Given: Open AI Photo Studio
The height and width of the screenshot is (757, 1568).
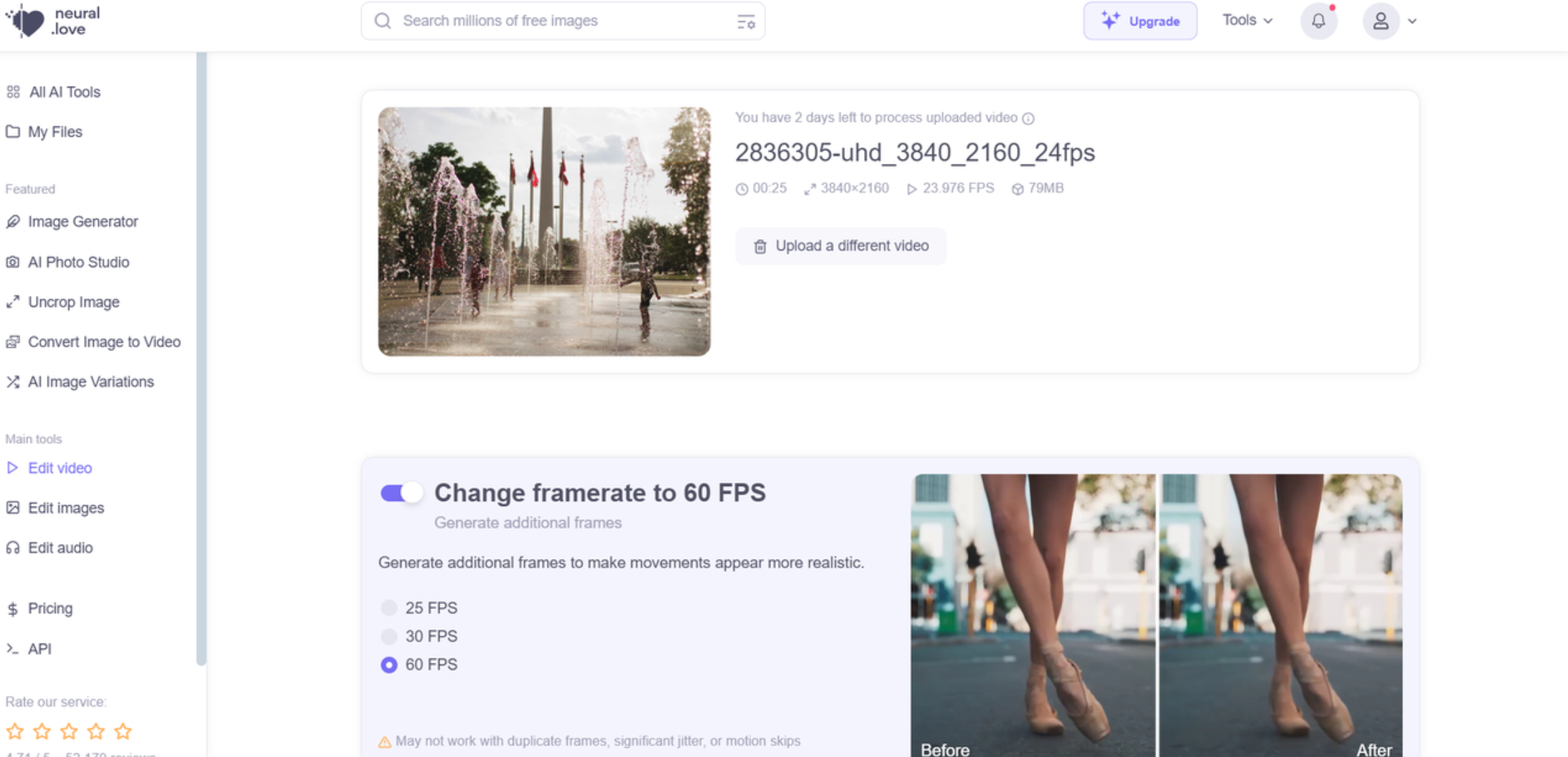Looking at the screenshot, I should tap(78, 262).
